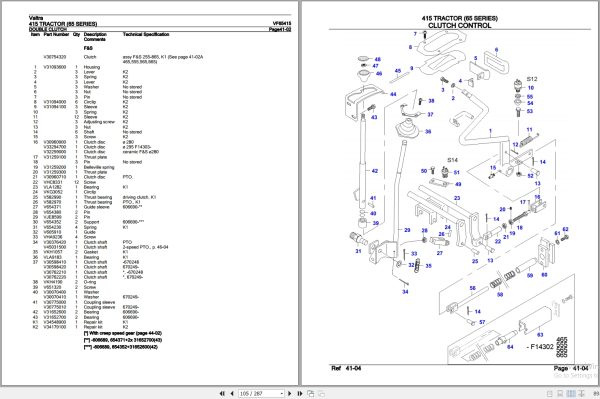Click the Valtra title on the parts list page
This screenshot has width=600, height=399.
(36, 18)
